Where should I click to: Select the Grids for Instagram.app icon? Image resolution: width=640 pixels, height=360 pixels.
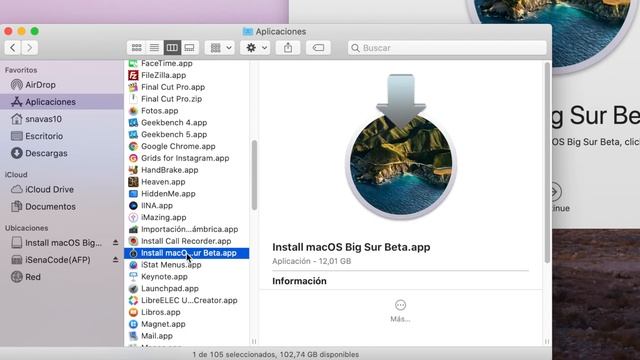tap(133, 158)
